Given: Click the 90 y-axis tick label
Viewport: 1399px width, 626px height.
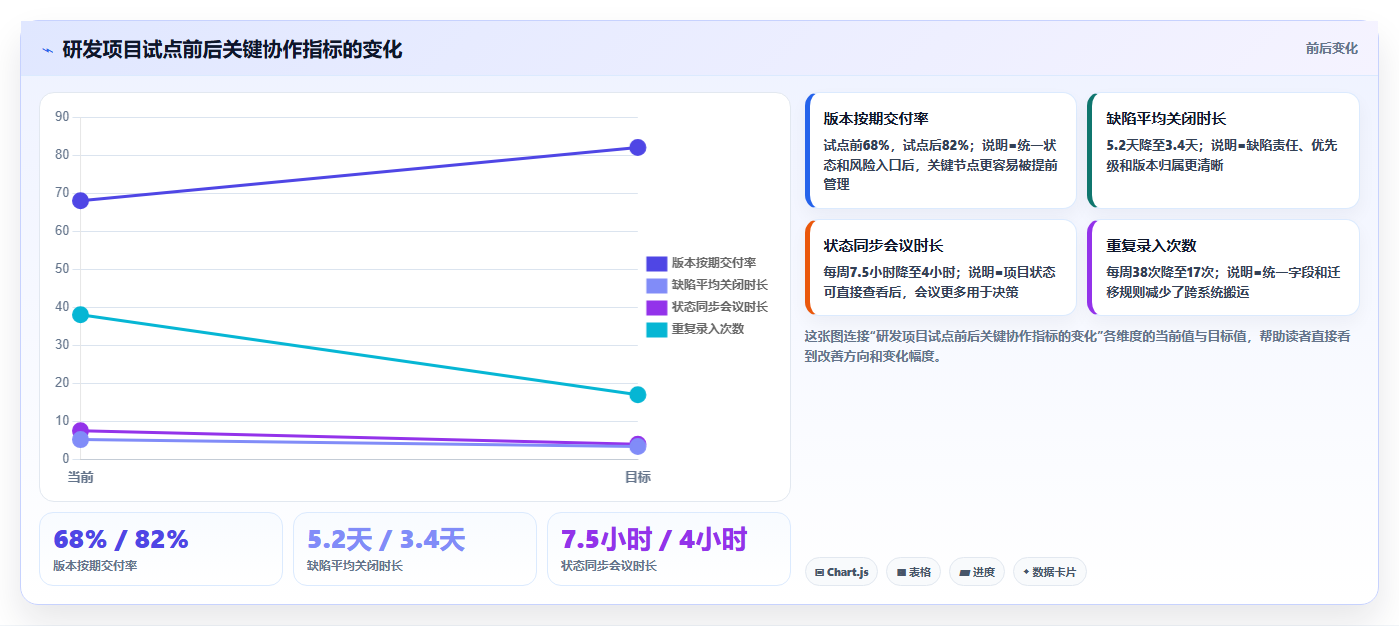Looking at the screenshot, I should tap(62, 117).
